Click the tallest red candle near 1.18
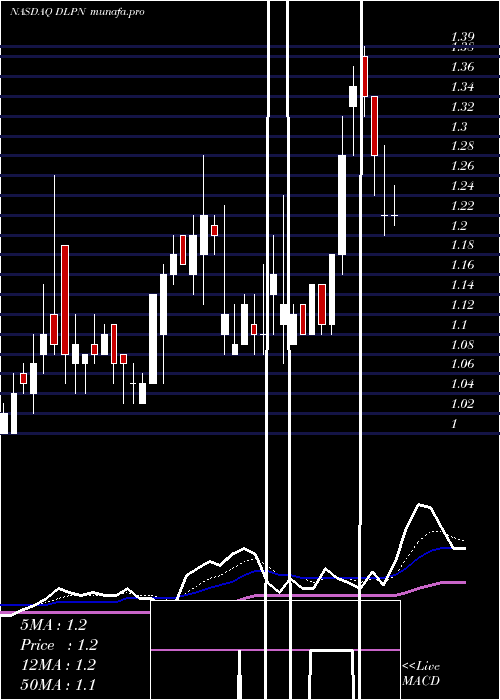The width and height of the screenshot is (500, 700). click(x=65, y=300)
